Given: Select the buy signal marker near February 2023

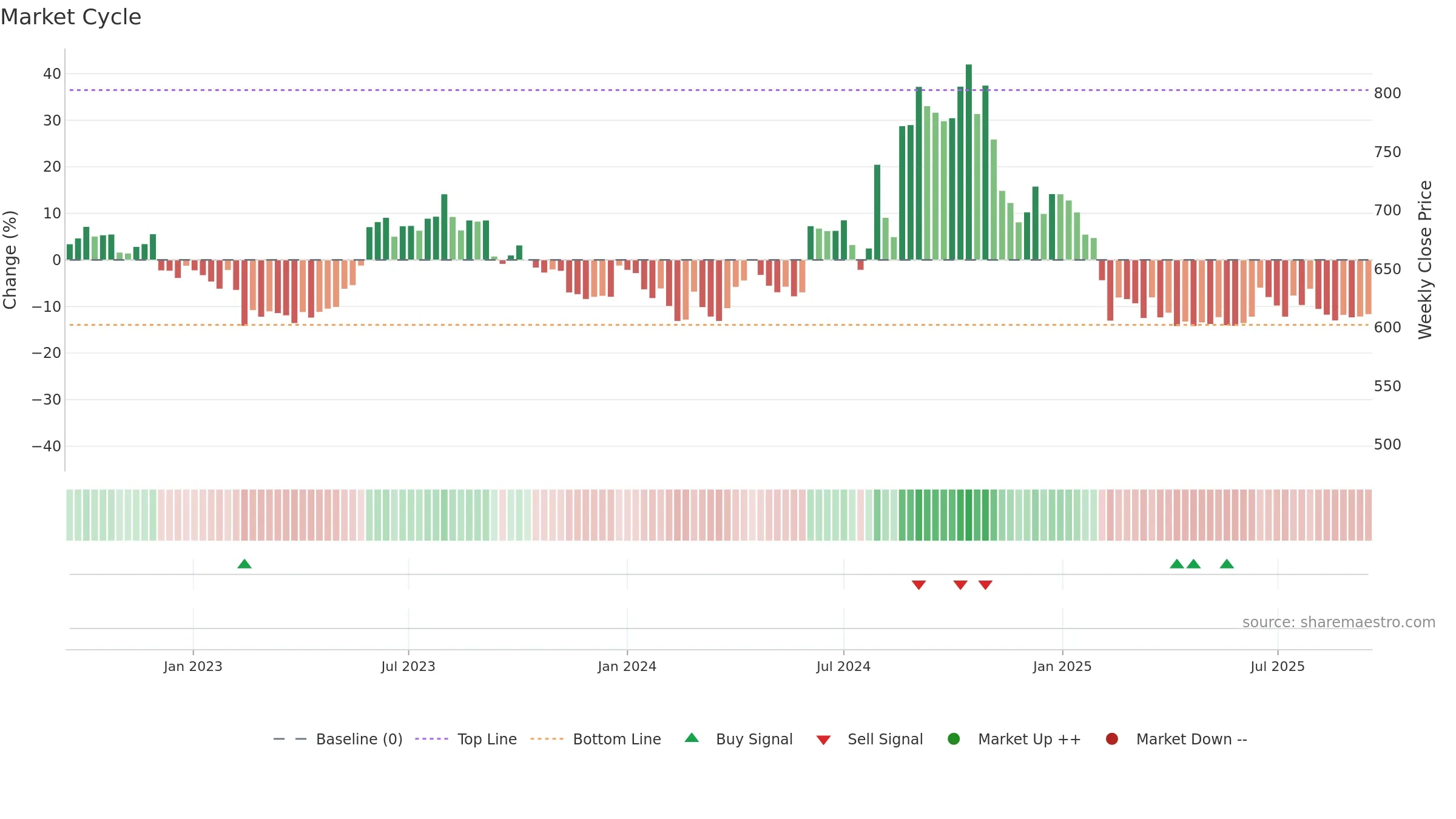Looking at the screenshot, I should point(244,564).
